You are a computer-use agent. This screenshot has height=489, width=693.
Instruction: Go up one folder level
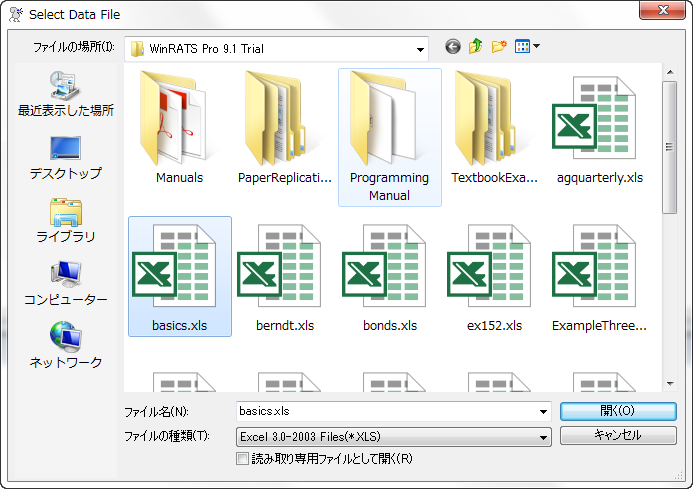[476, 47]
